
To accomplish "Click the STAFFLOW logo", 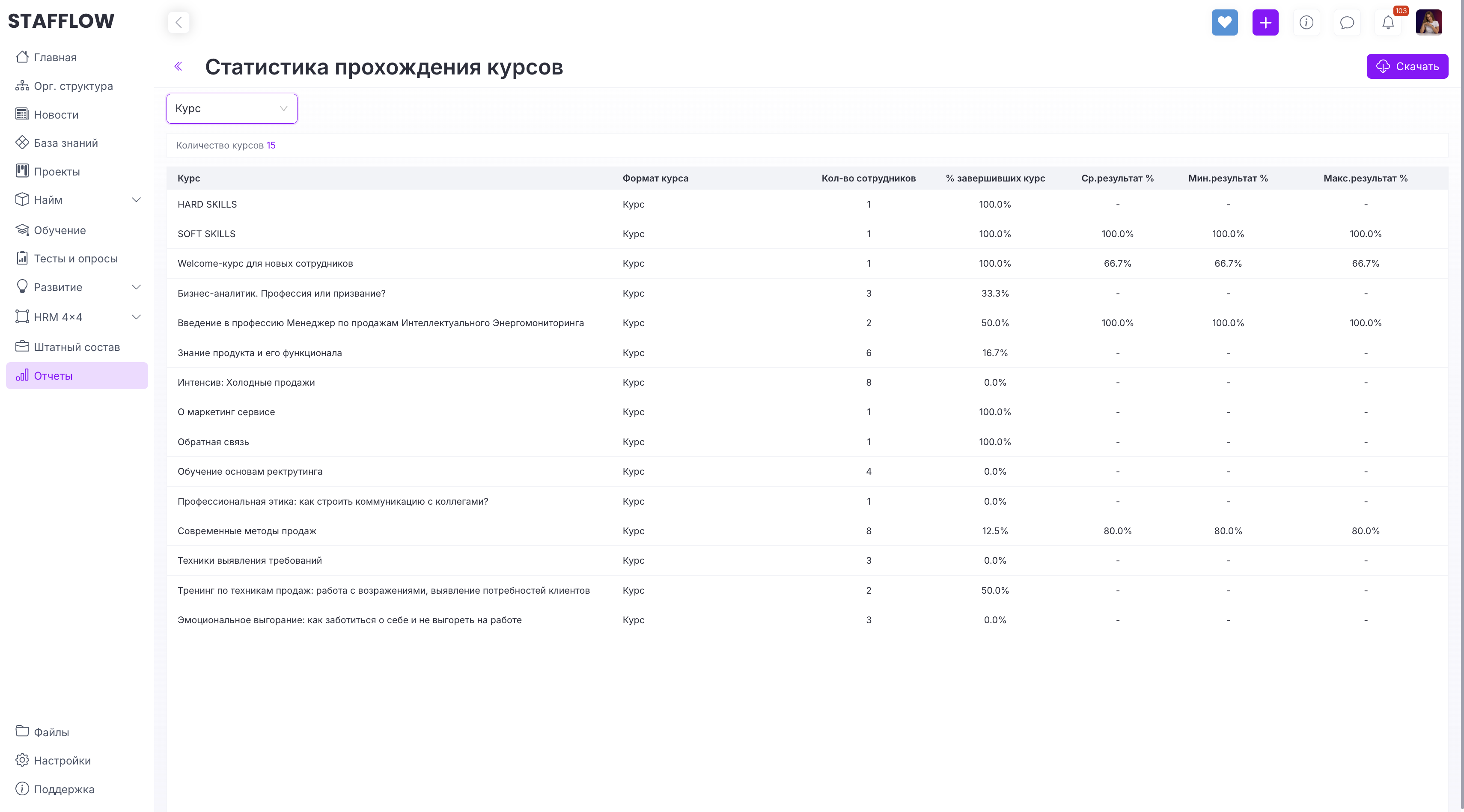I will pos(61,21).
